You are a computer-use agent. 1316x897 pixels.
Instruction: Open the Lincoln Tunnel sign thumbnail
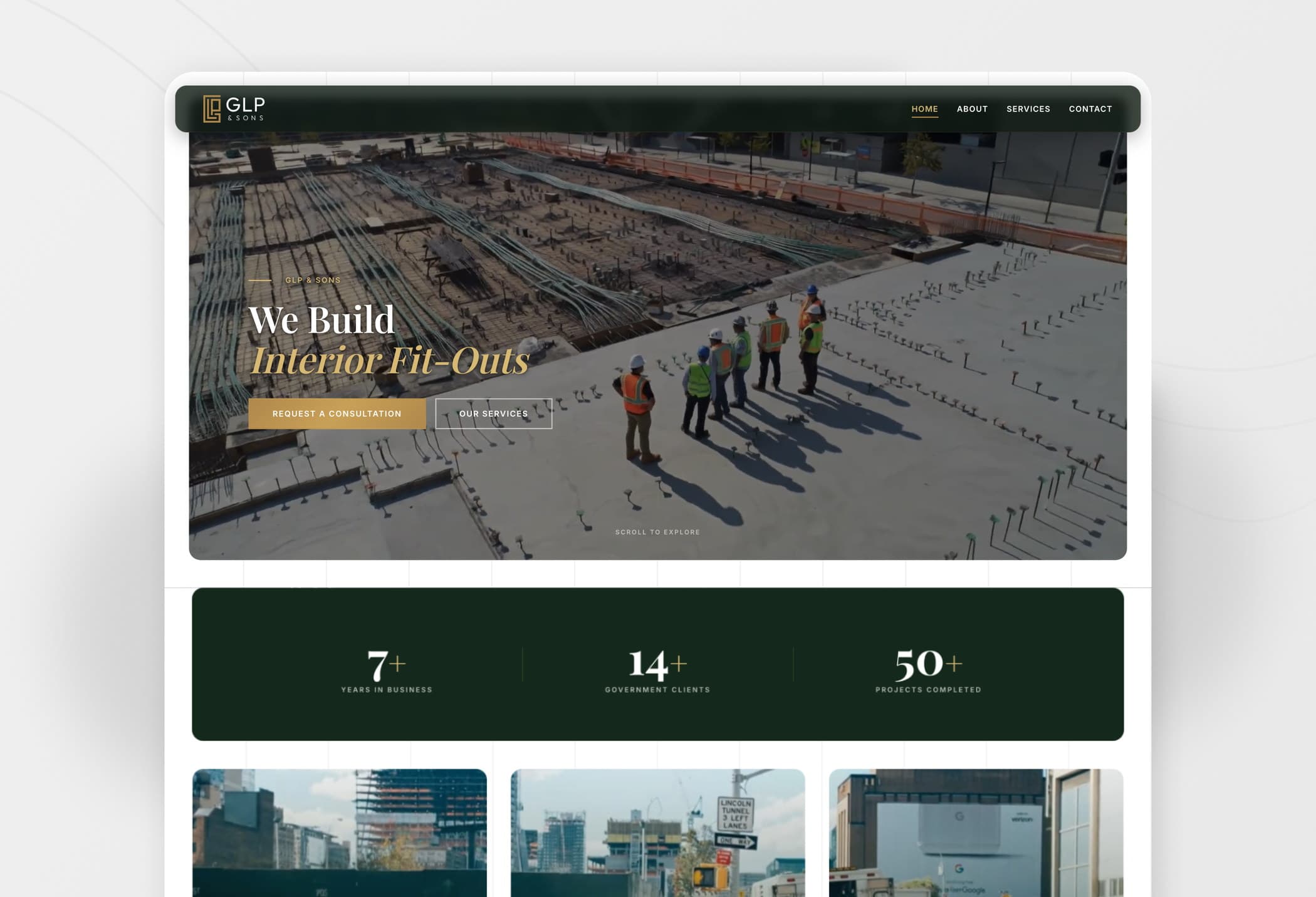(657, 832)
